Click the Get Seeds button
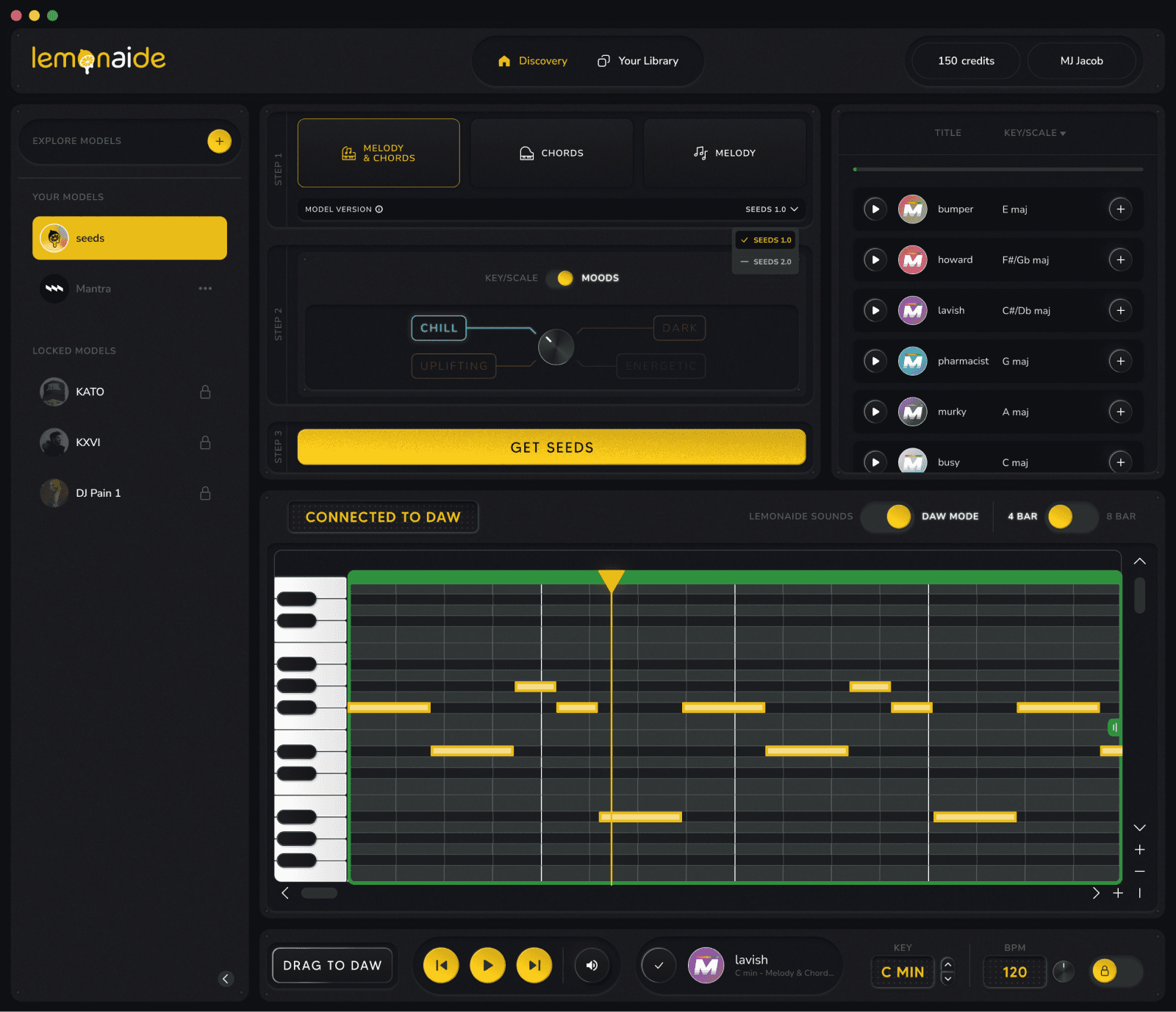The image size is (1176, 1012). coord(551,447)
